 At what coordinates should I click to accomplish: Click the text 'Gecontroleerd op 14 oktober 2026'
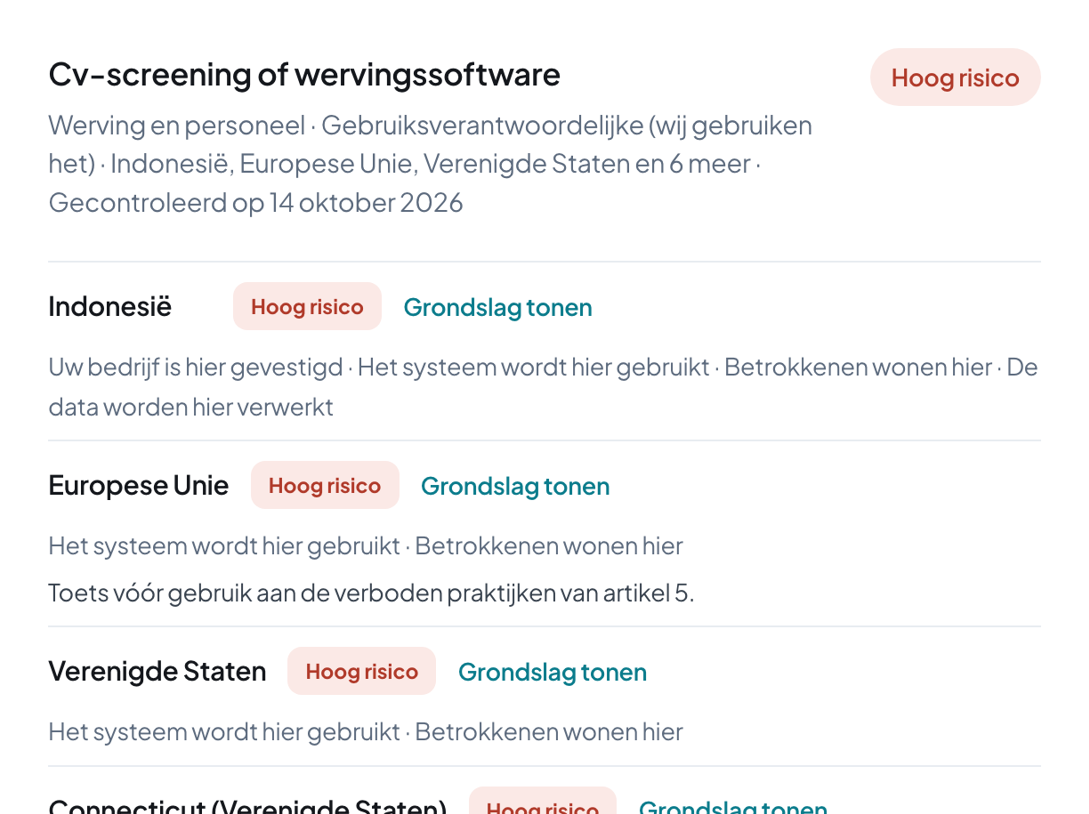coord(256,203)
